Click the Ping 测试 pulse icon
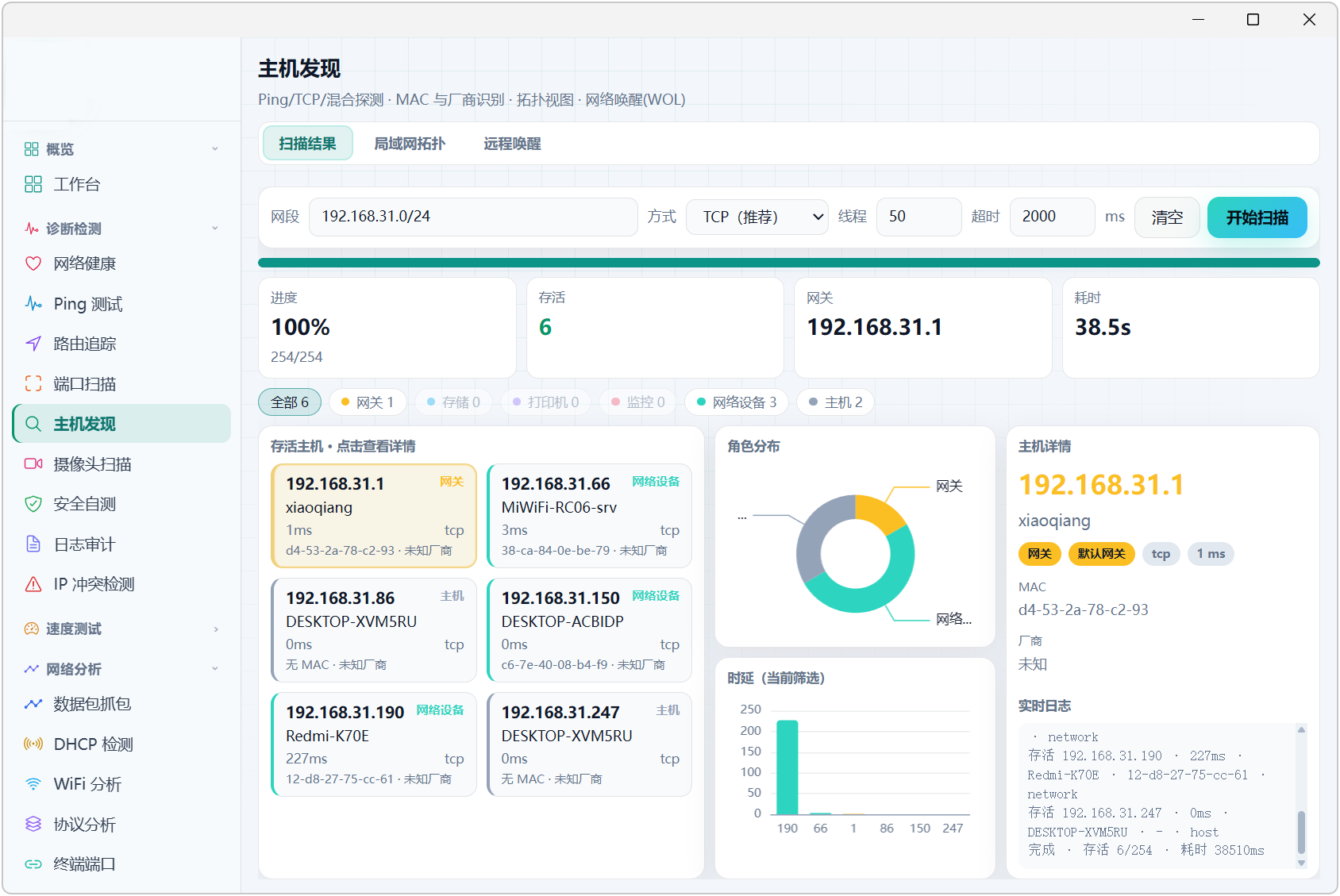This screenshot has width=1340, height=896. (x=33, y=304)
